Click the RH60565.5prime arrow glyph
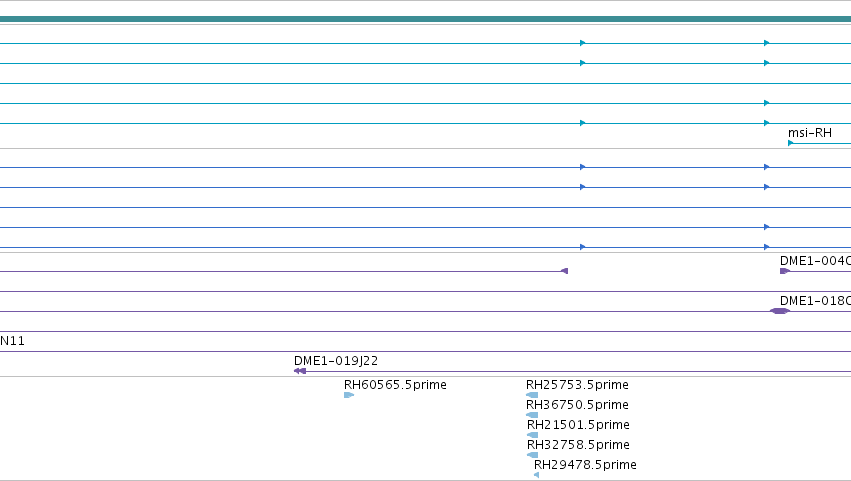Screen dimensions: 851x481 (349, 395)
